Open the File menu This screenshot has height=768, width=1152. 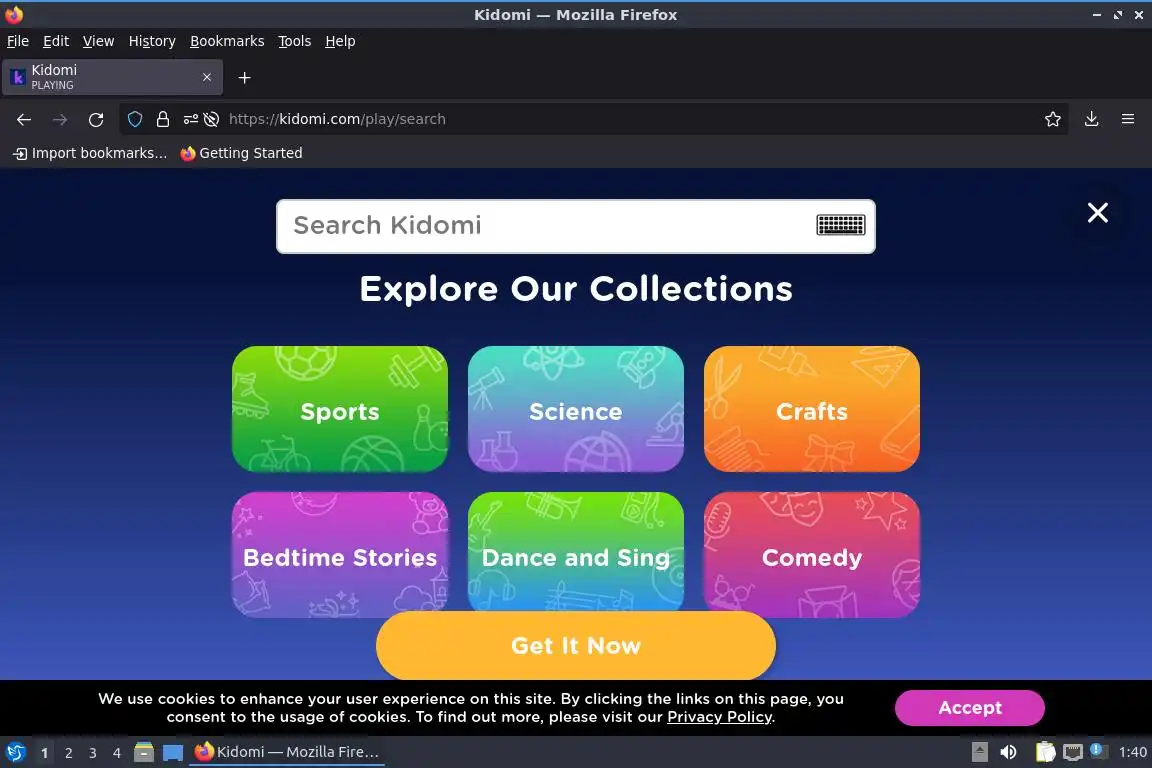(x=18, y=41)
